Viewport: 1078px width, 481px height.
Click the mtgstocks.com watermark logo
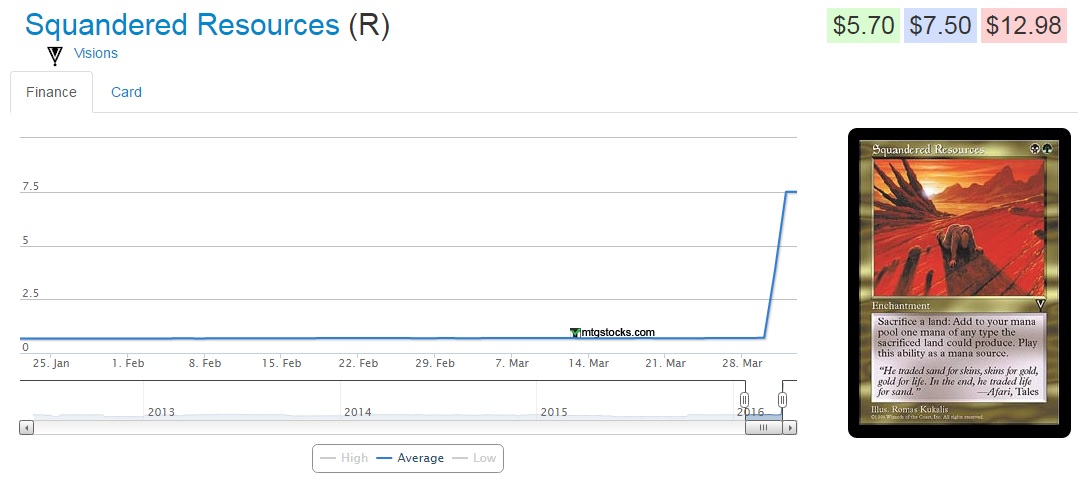coord(612,332)
